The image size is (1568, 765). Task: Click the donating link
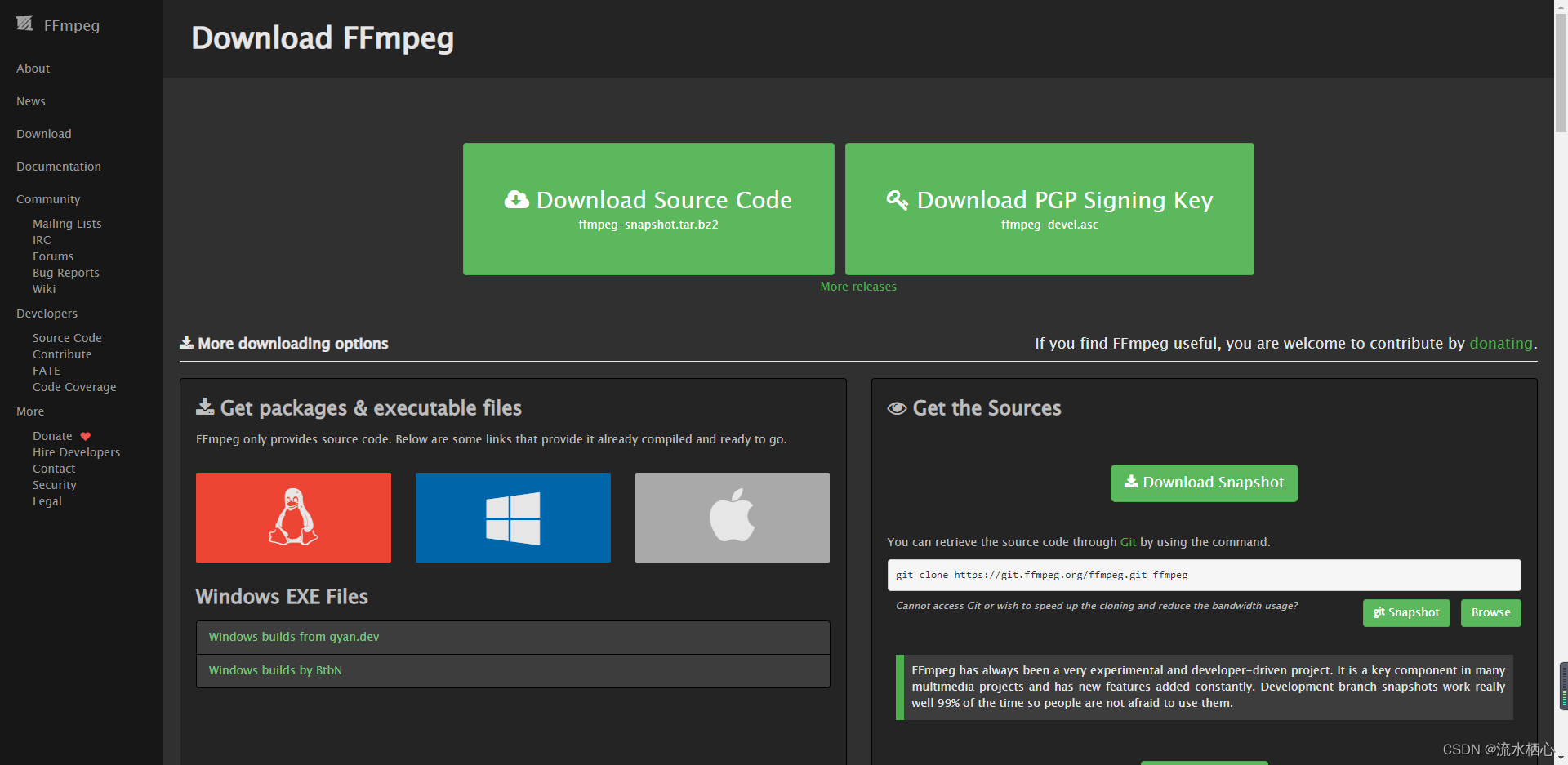tap(1500, 343)
